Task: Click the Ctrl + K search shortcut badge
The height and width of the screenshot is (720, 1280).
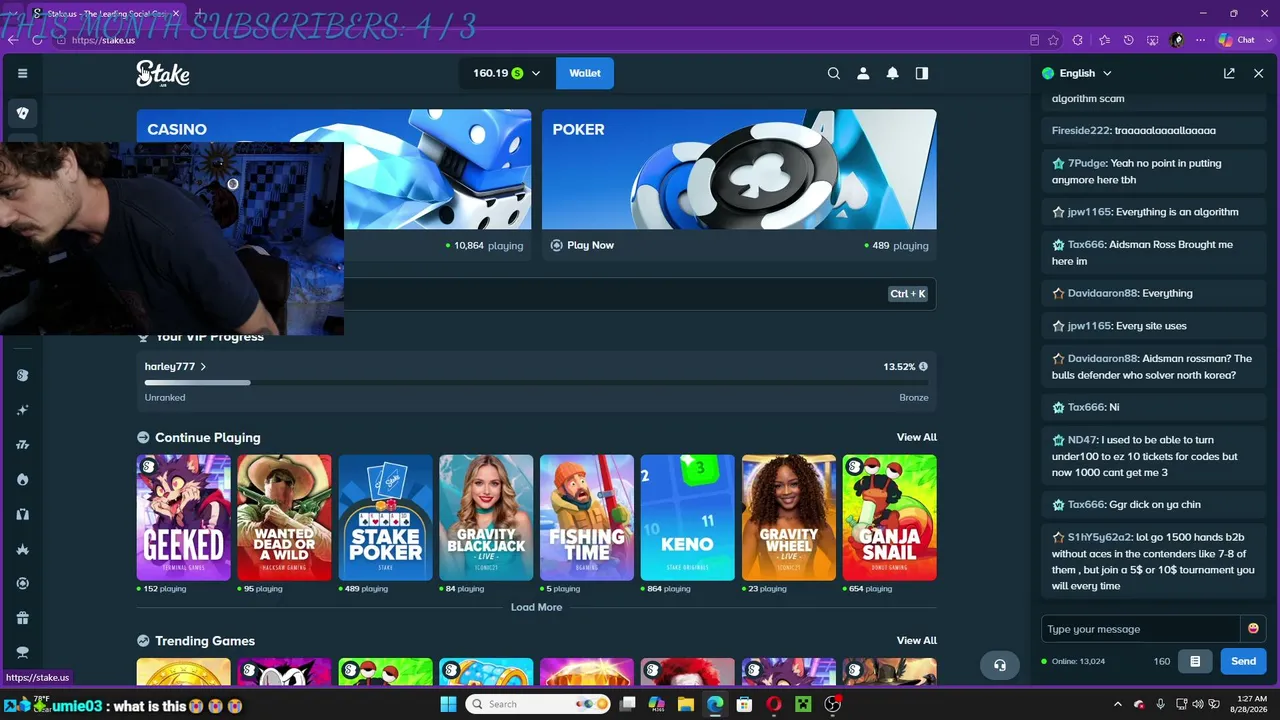Action: [908, 294]
